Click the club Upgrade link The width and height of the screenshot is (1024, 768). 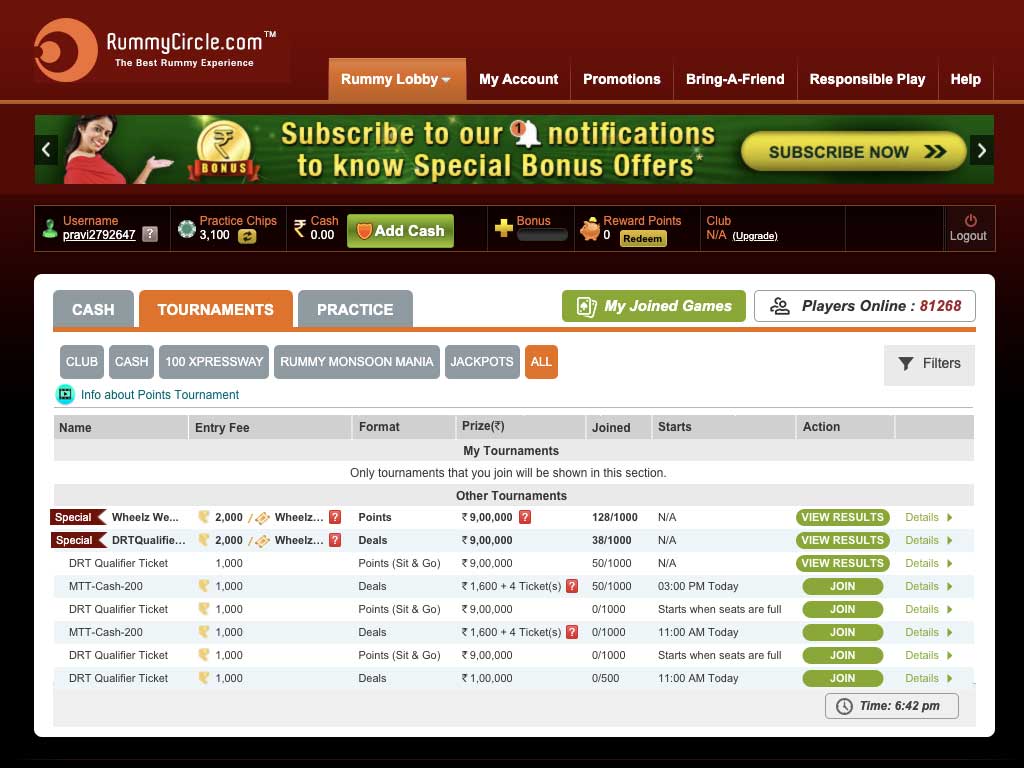pos(755,236)
